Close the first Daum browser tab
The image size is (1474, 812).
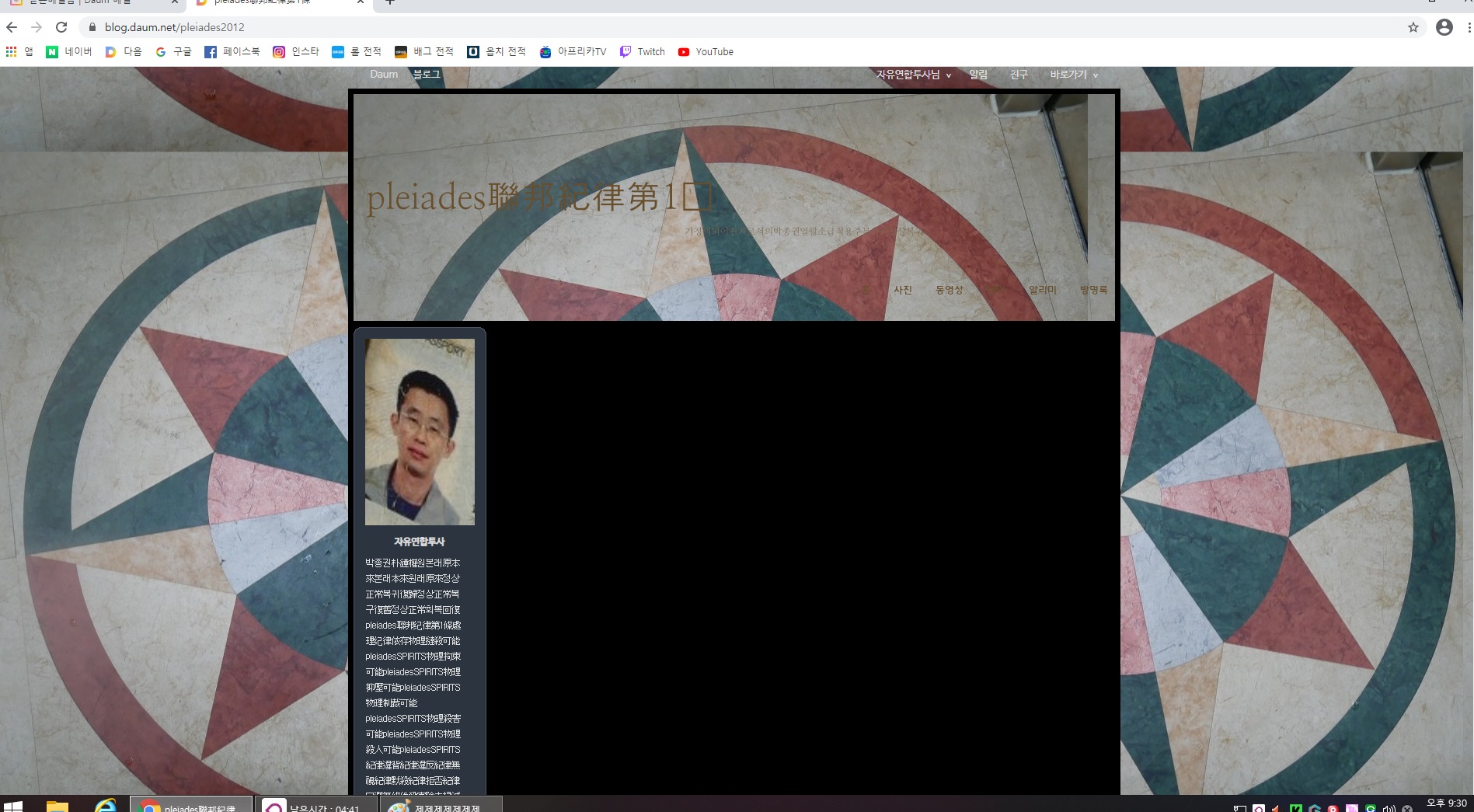[175, 2]
